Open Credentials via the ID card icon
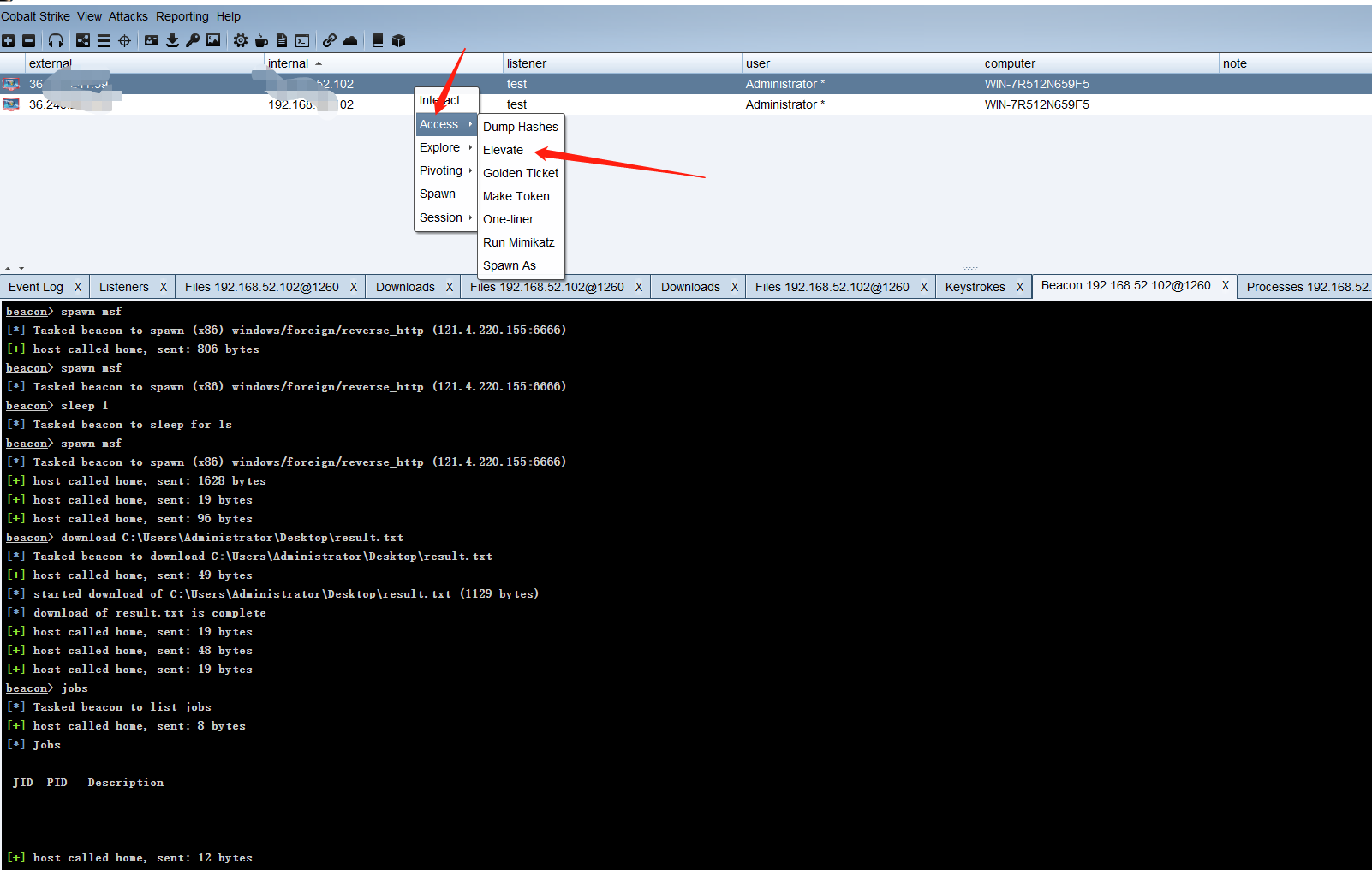1372x870 pixels. 152,40
